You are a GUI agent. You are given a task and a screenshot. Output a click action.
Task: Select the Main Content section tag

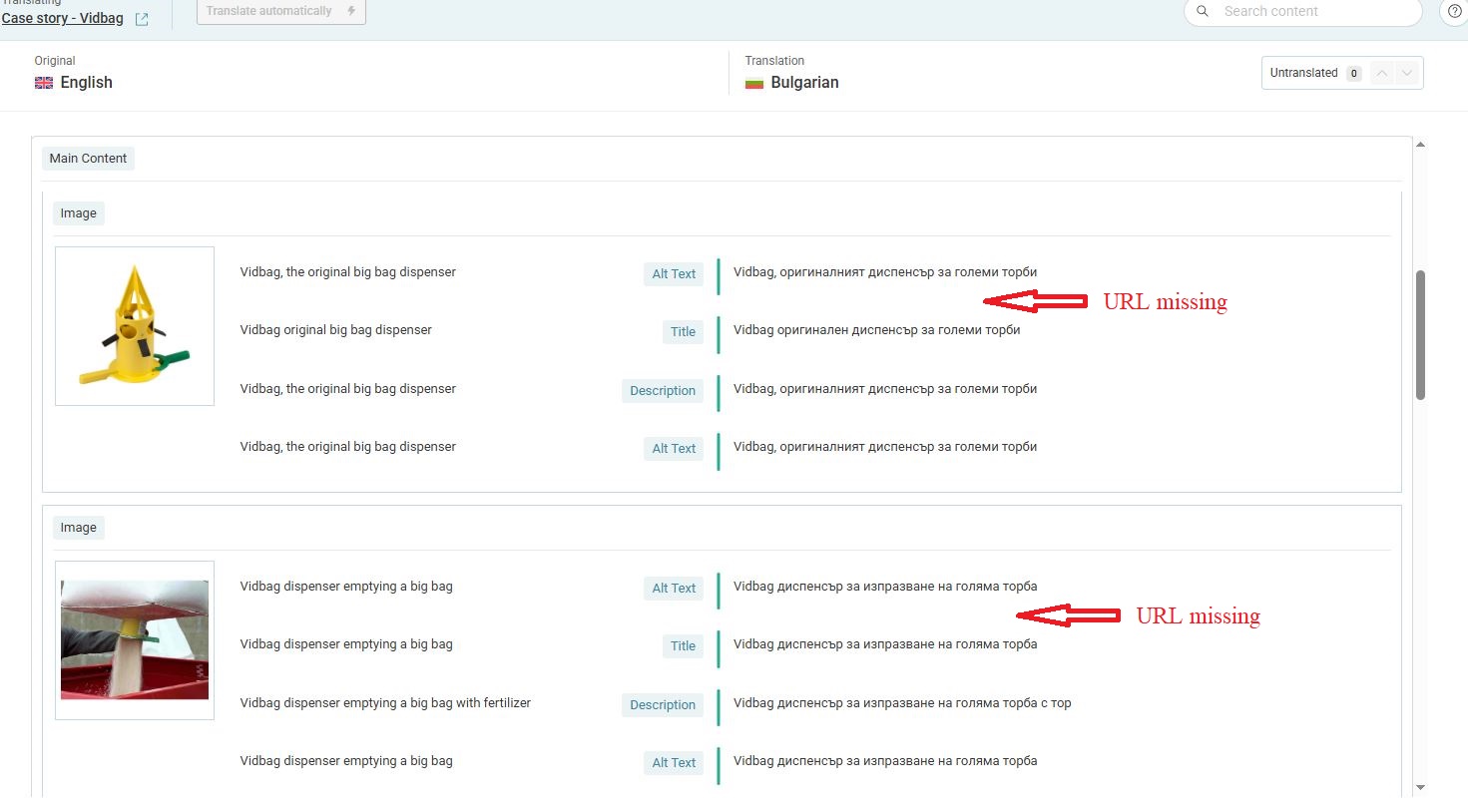coord(88,159)
